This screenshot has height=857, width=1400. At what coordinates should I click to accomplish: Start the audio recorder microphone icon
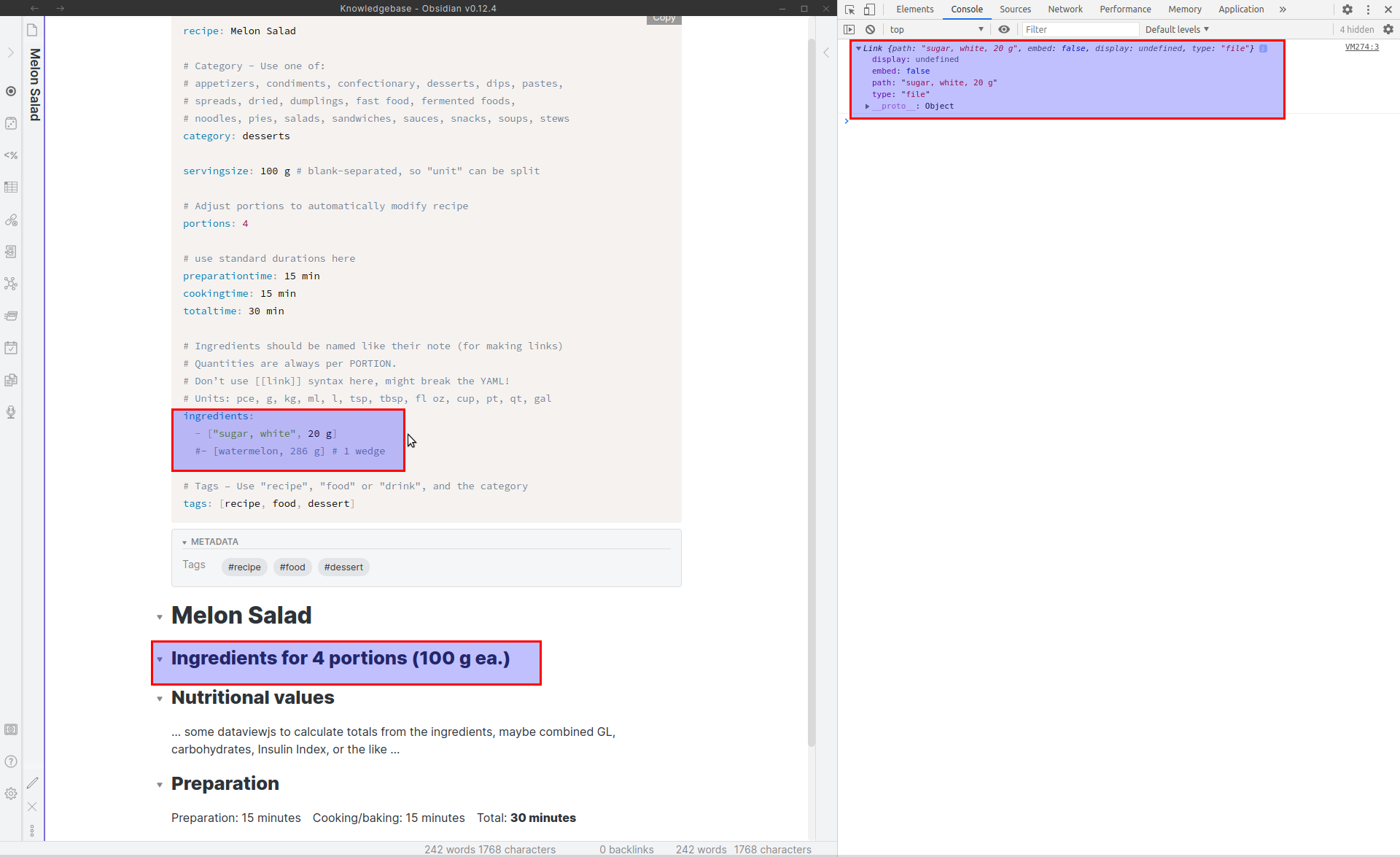(x=11, y=412)
